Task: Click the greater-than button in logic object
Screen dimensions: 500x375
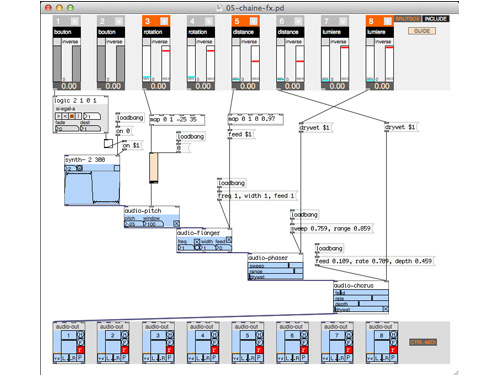Action: (x=58, y=116)
